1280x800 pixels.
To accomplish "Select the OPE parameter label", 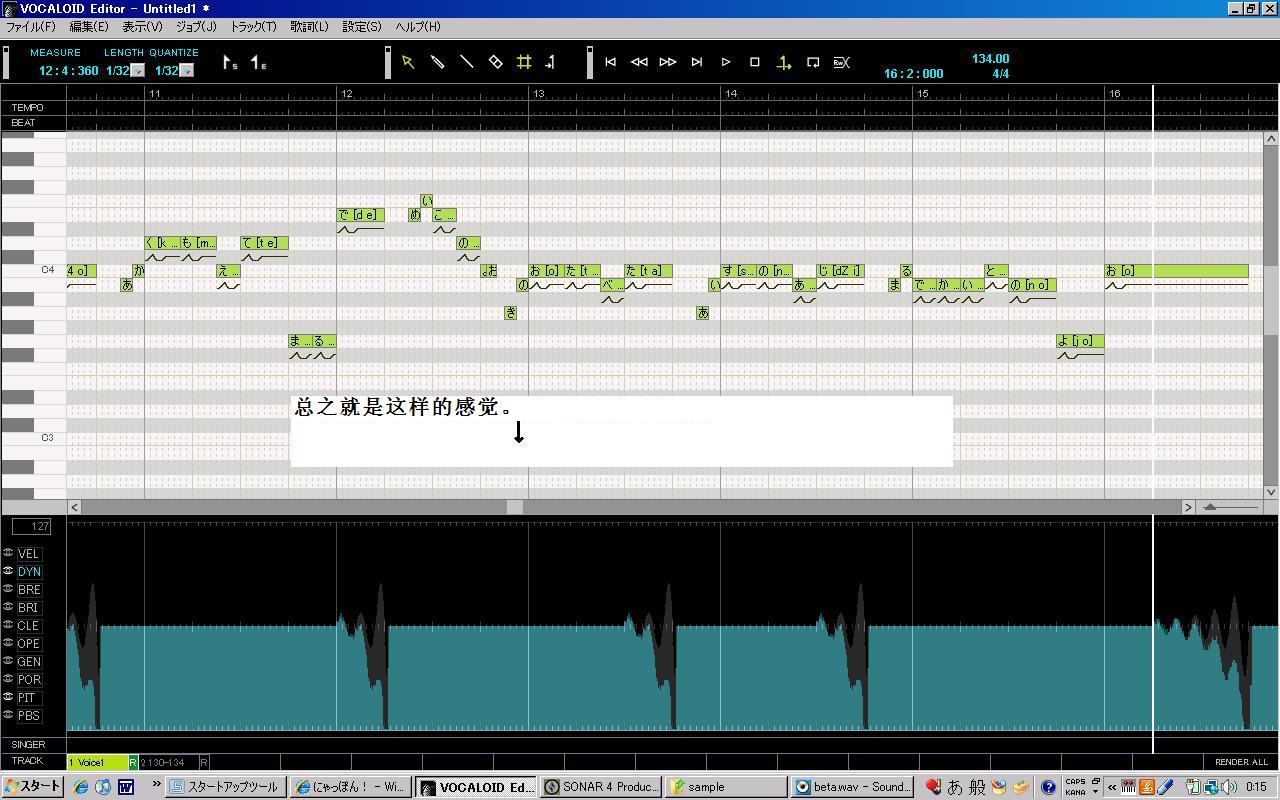I will 29,643.
